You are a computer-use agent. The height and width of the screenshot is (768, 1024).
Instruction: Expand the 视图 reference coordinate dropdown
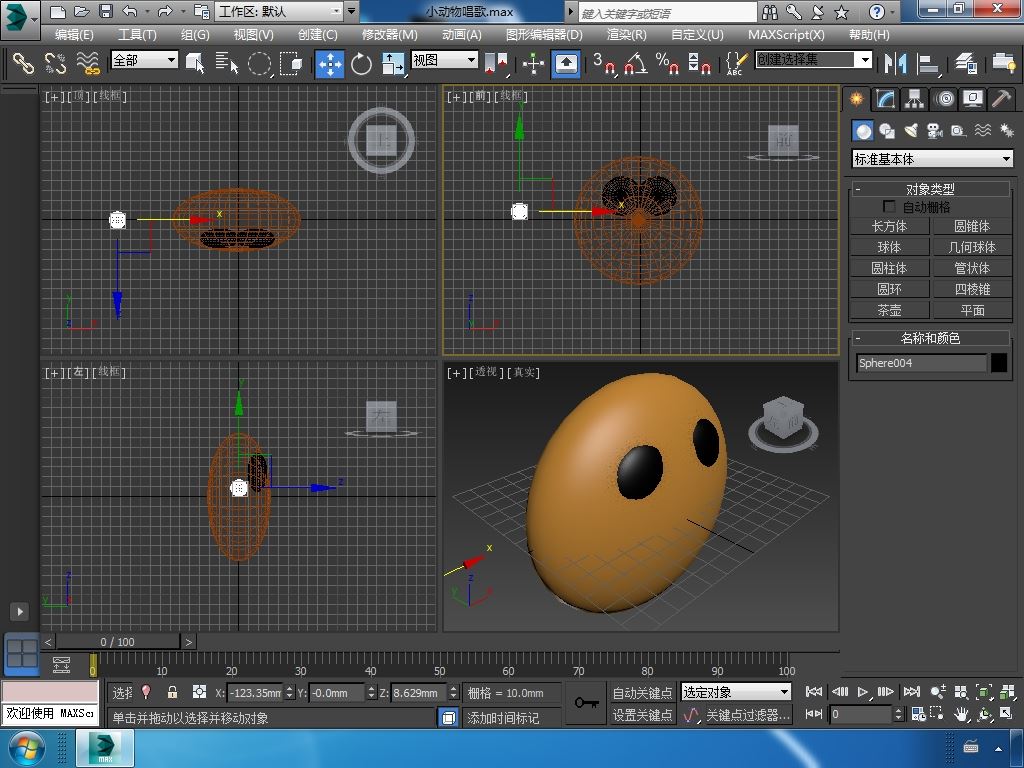[445, 60]
